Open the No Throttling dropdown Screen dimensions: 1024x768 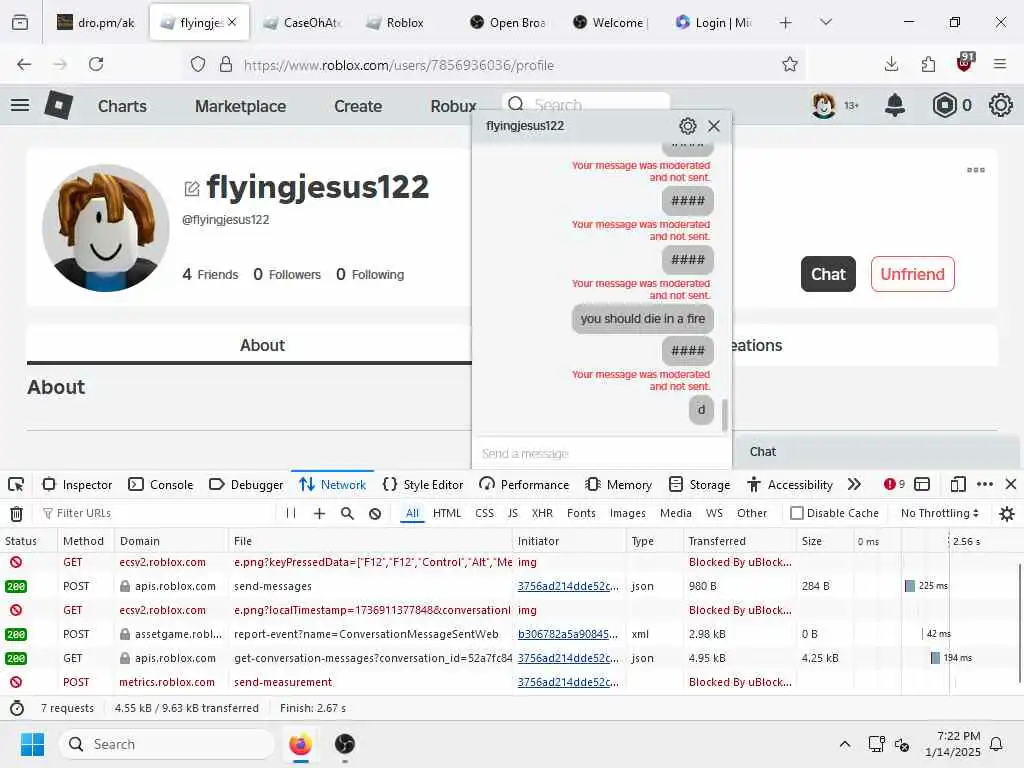pos(939,513)
